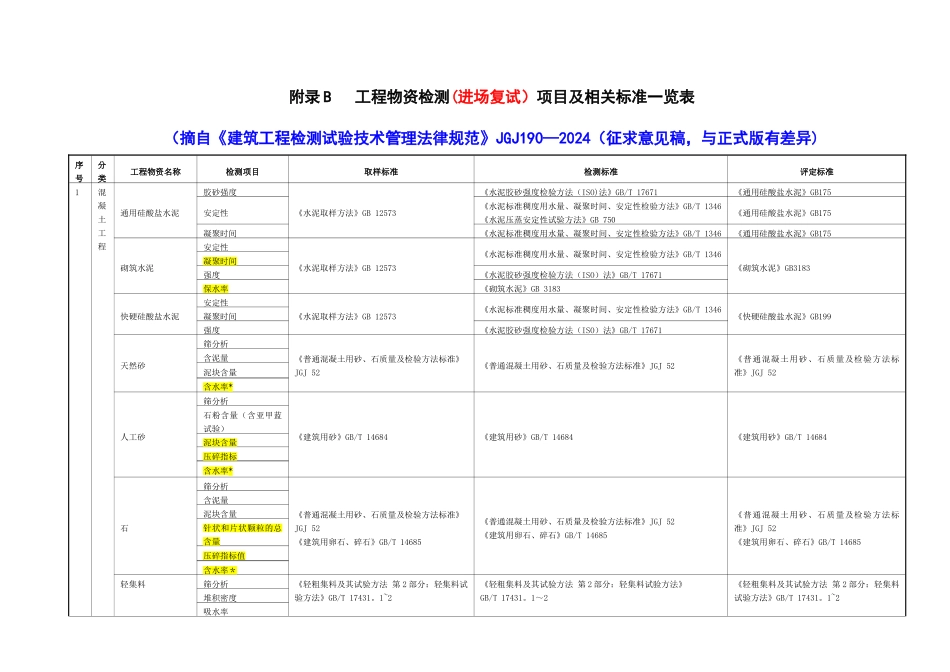This screenshot has height=672, width=950.
Task: Click the highlighted 压碎指标 under 人工砂
Action: pos(220,456)
